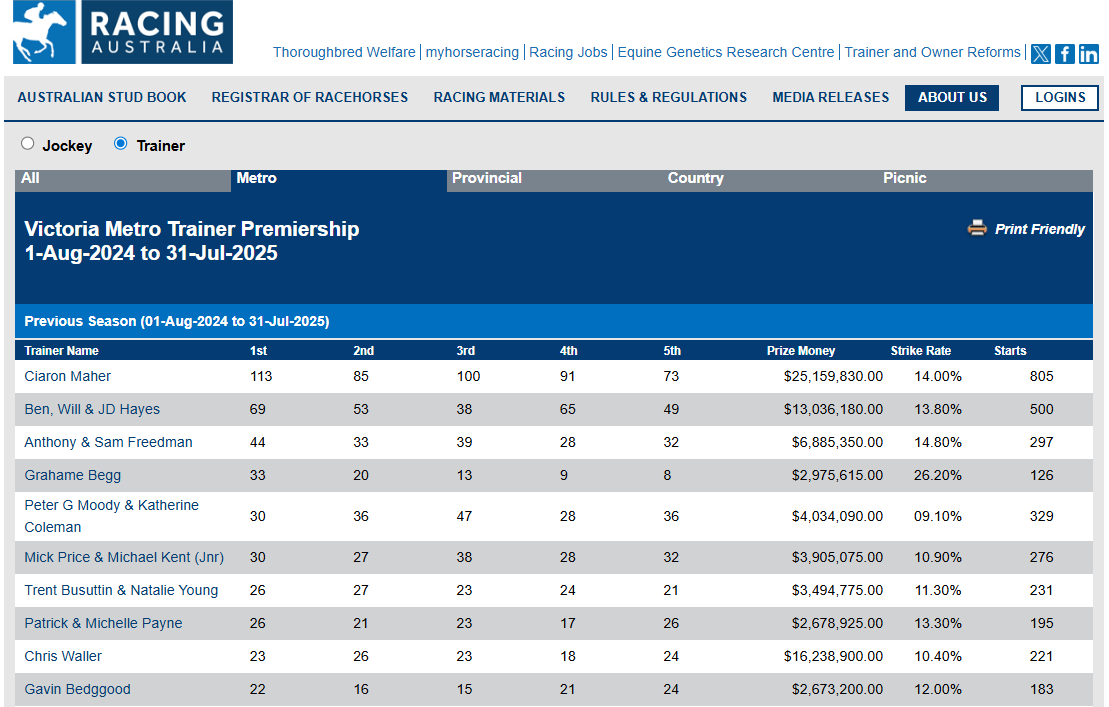
Task: Click the Logins button
Action: [1060, 97]
